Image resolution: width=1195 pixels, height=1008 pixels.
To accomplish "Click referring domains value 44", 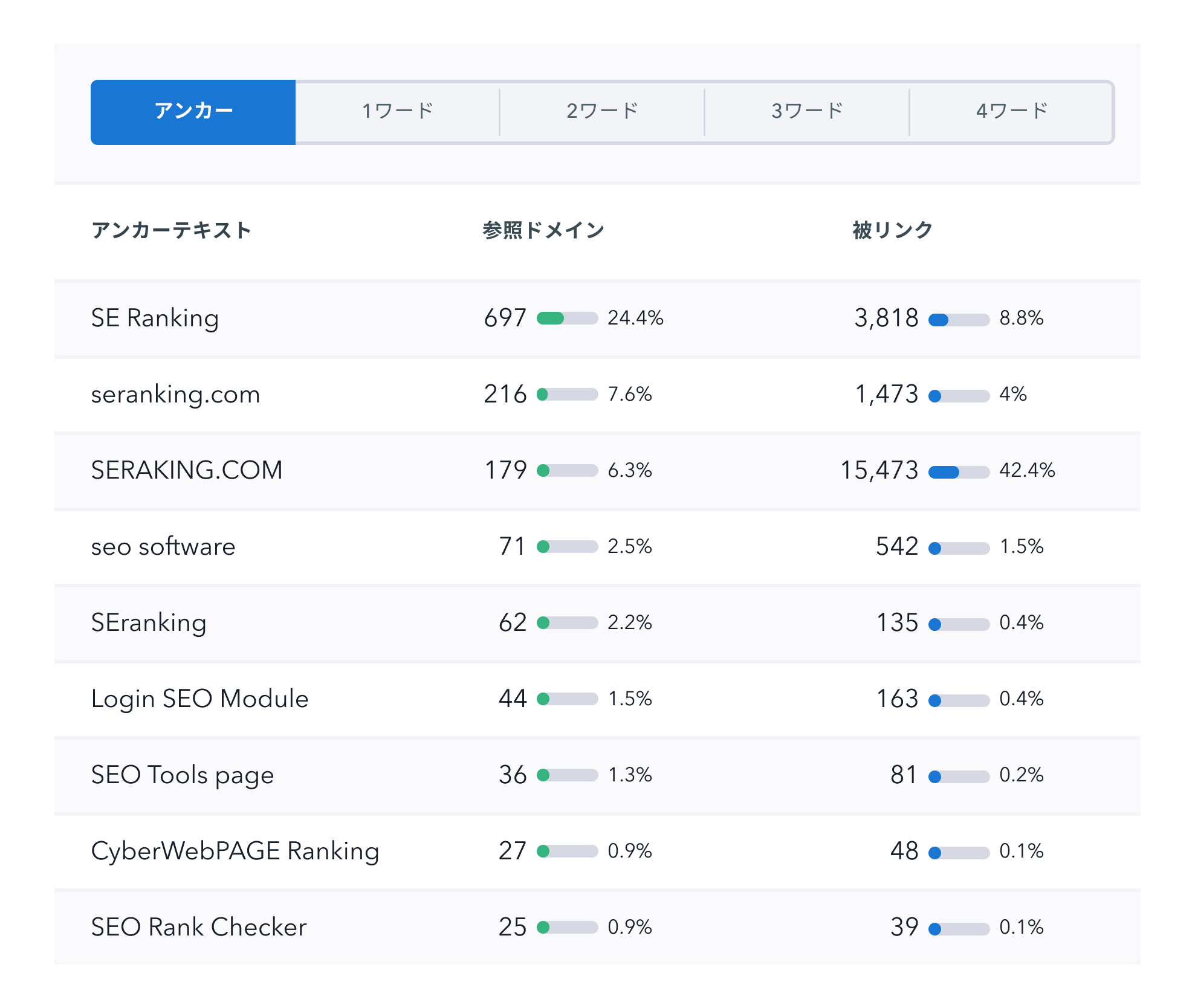I will click(x=513, y=699).
